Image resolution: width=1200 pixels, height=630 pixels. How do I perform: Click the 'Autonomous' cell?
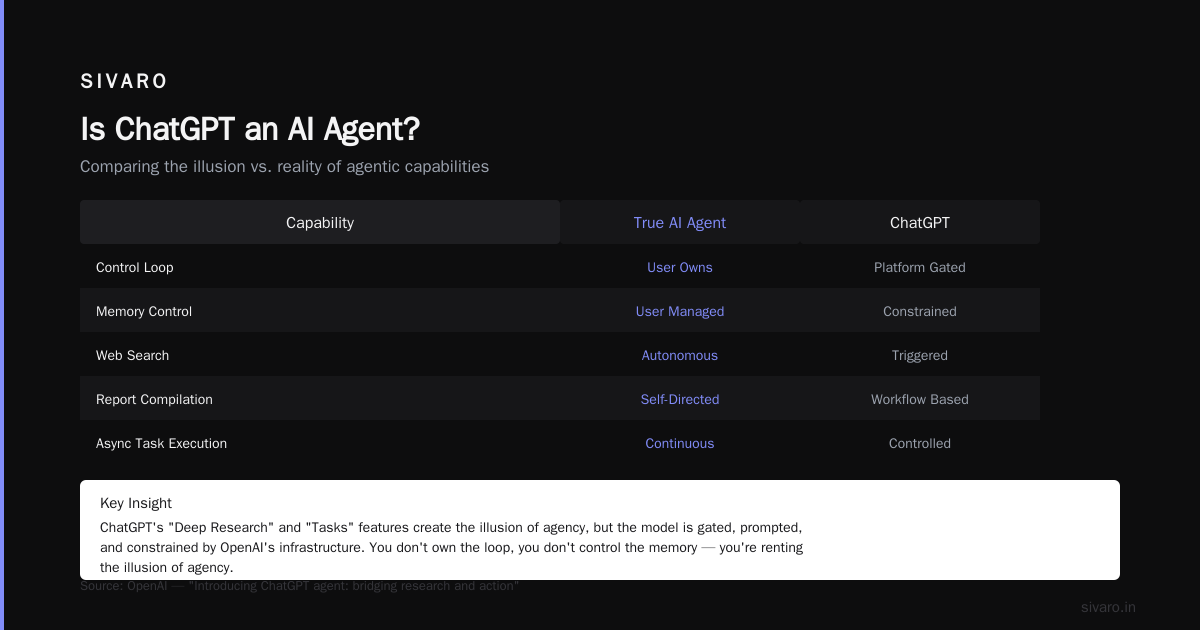click(x=680, y=355)
